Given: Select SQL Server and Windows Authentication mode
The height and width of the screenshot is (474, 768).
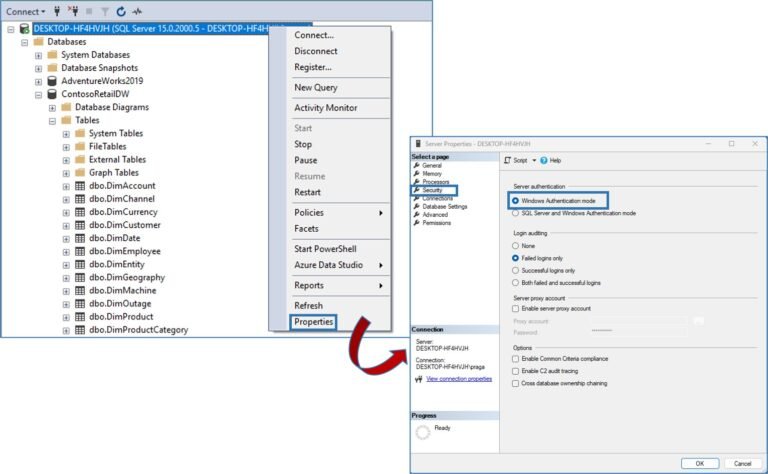Looking at the screenshot, I should [515, 213].
